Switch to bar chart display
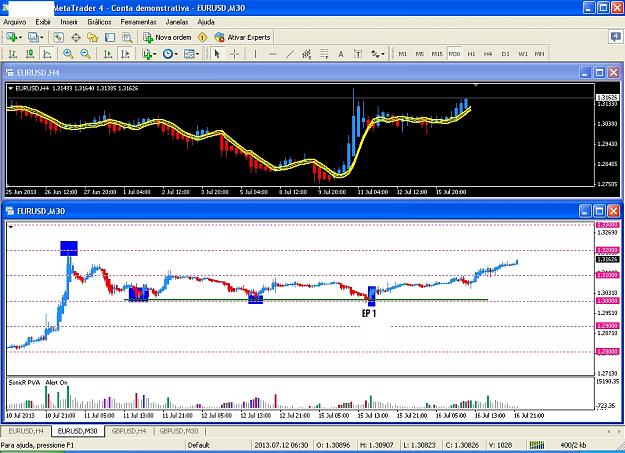 click(x=12, y=54)
